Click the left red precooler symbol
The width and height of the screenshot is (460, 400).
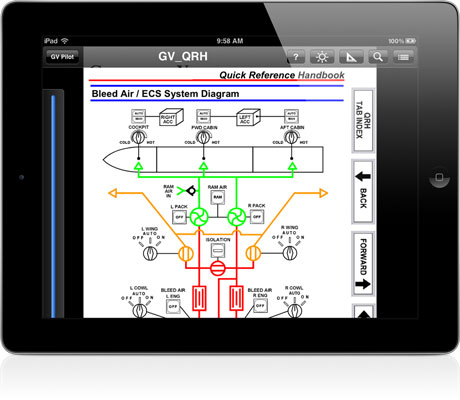click(199, 298)
